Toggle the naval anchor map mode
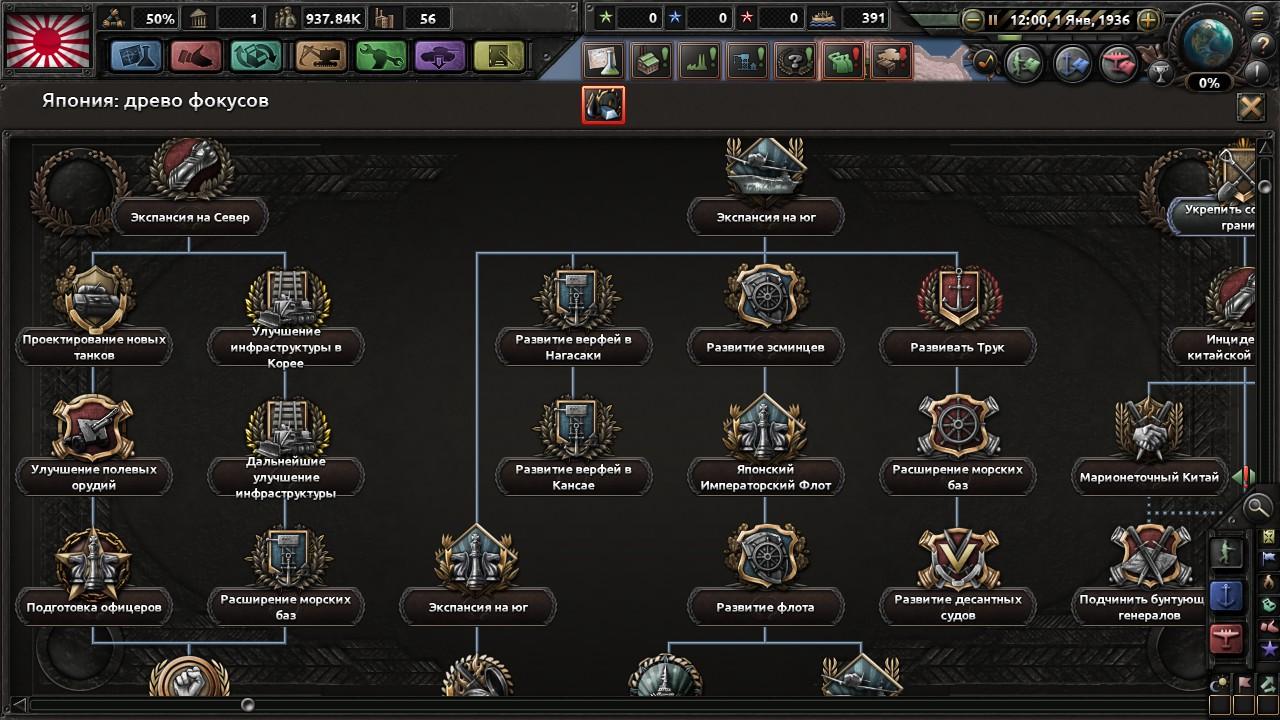Image resolution: width=1280 pixels, height=720 pixels. (1226, 596)
